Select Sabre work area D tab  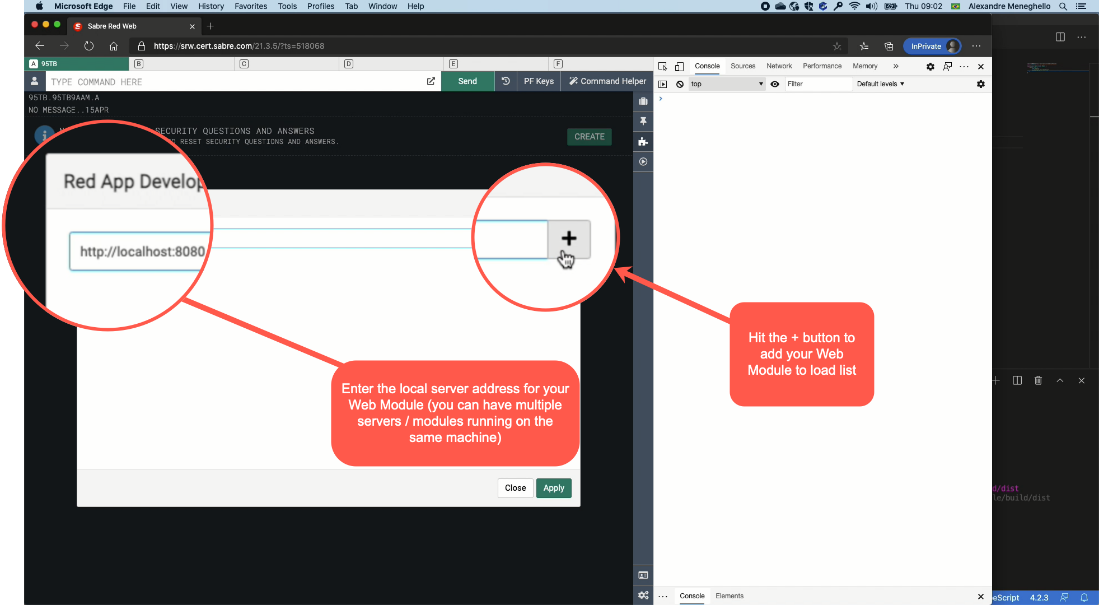[392, 64]
